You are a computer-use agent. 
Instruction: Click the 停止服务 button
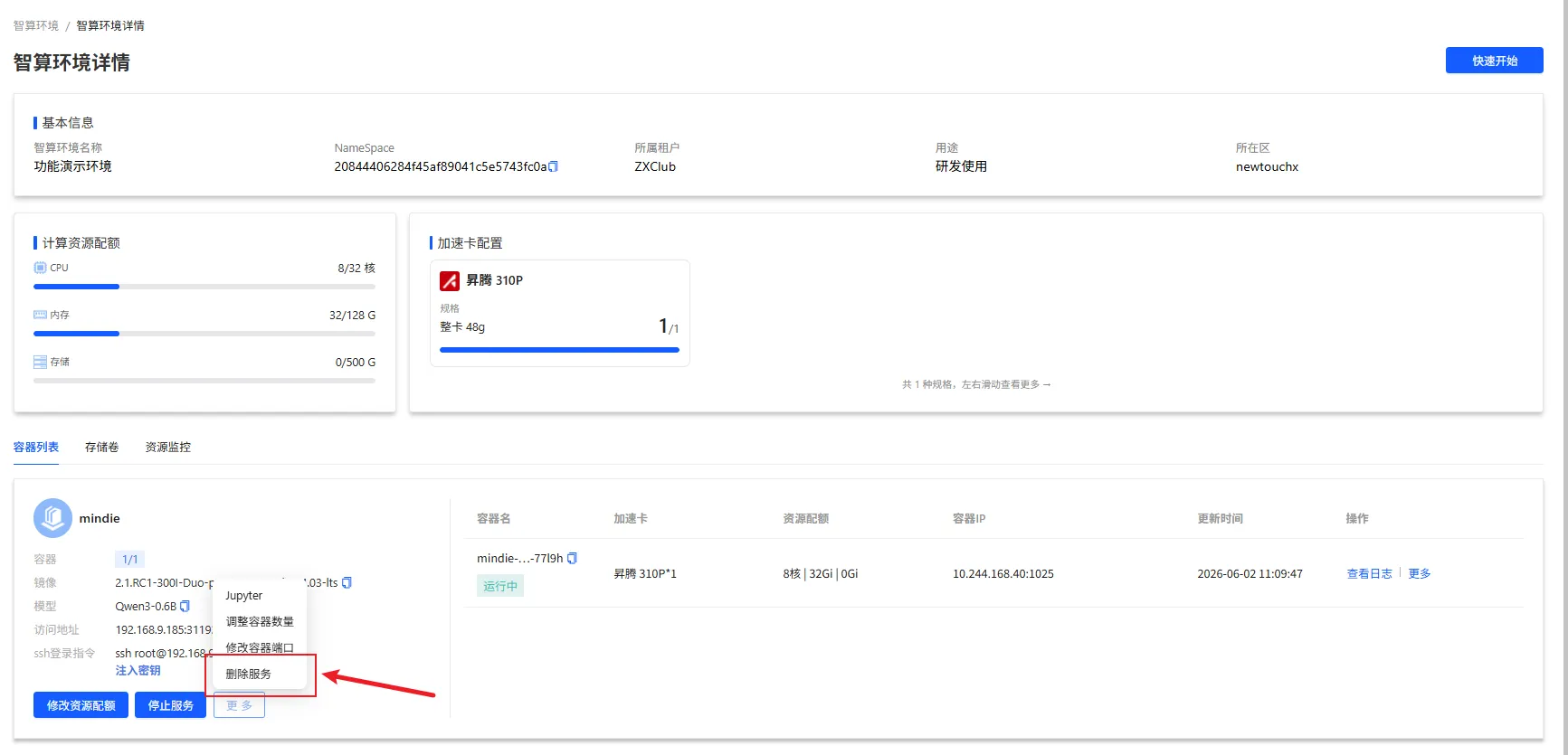[x=170, y=705]
